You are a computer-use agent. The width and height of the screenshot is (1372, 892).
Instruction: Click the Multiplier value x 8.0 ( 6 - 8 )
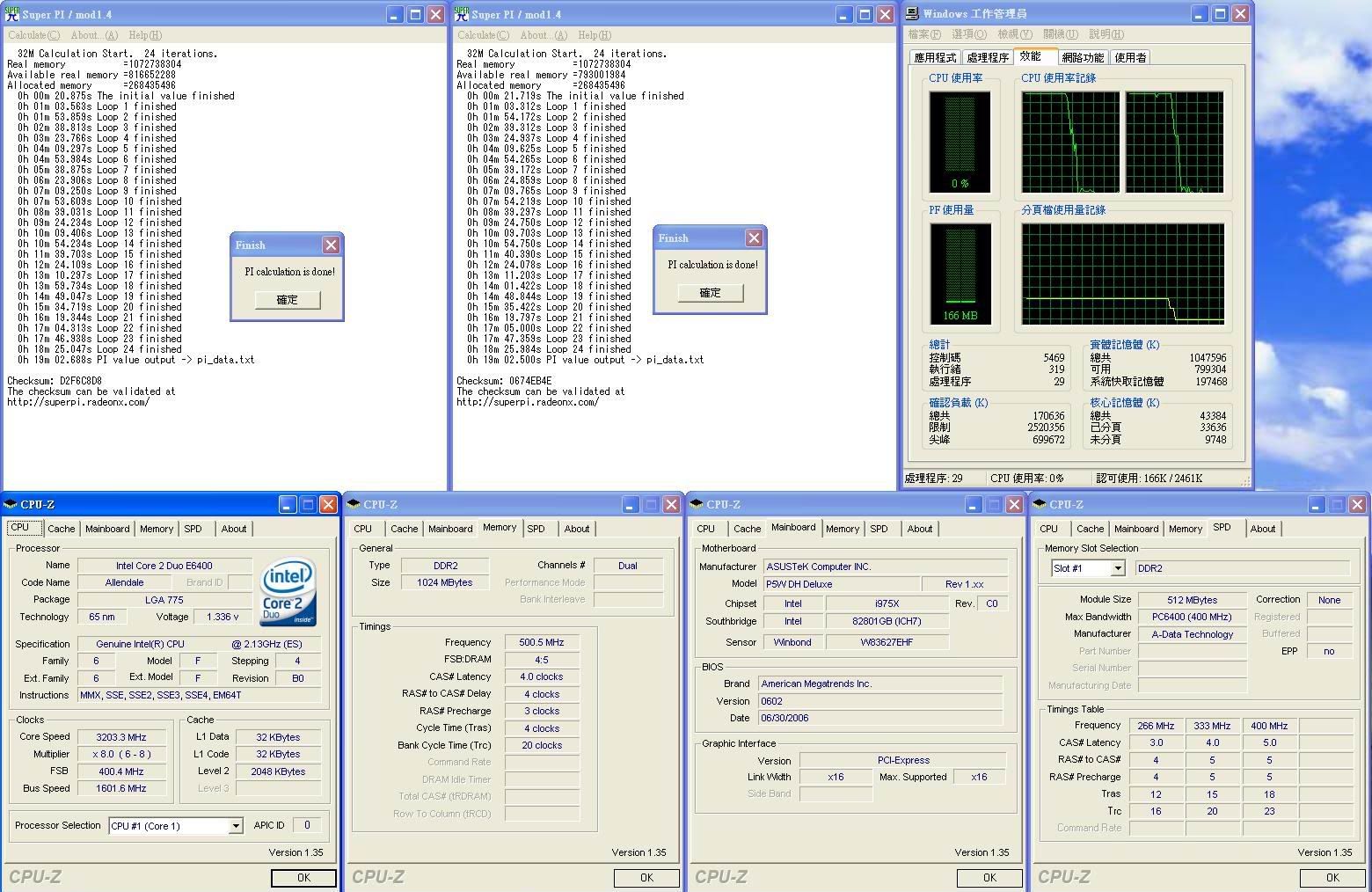[x=121, y=754]
